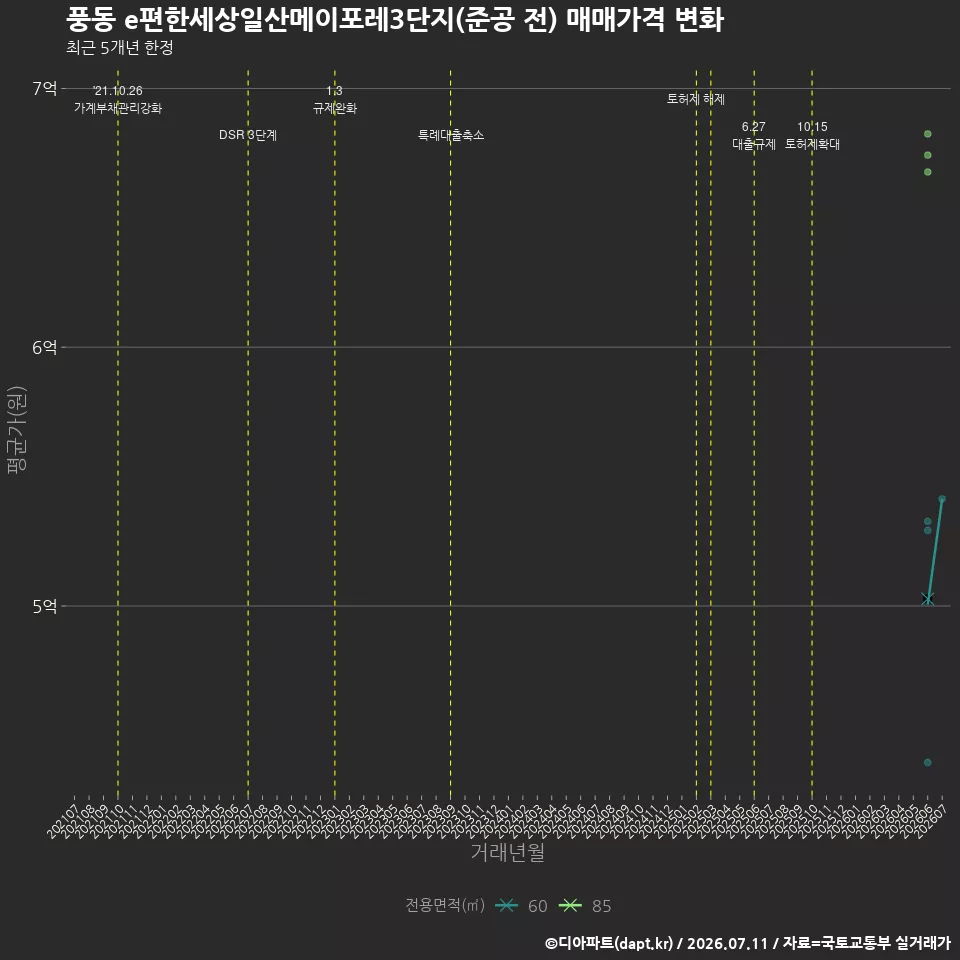Screen dimensions: 960x960
Task: Click the '가계부채관리강화' annotation label
Action: [x=118, y=108]
